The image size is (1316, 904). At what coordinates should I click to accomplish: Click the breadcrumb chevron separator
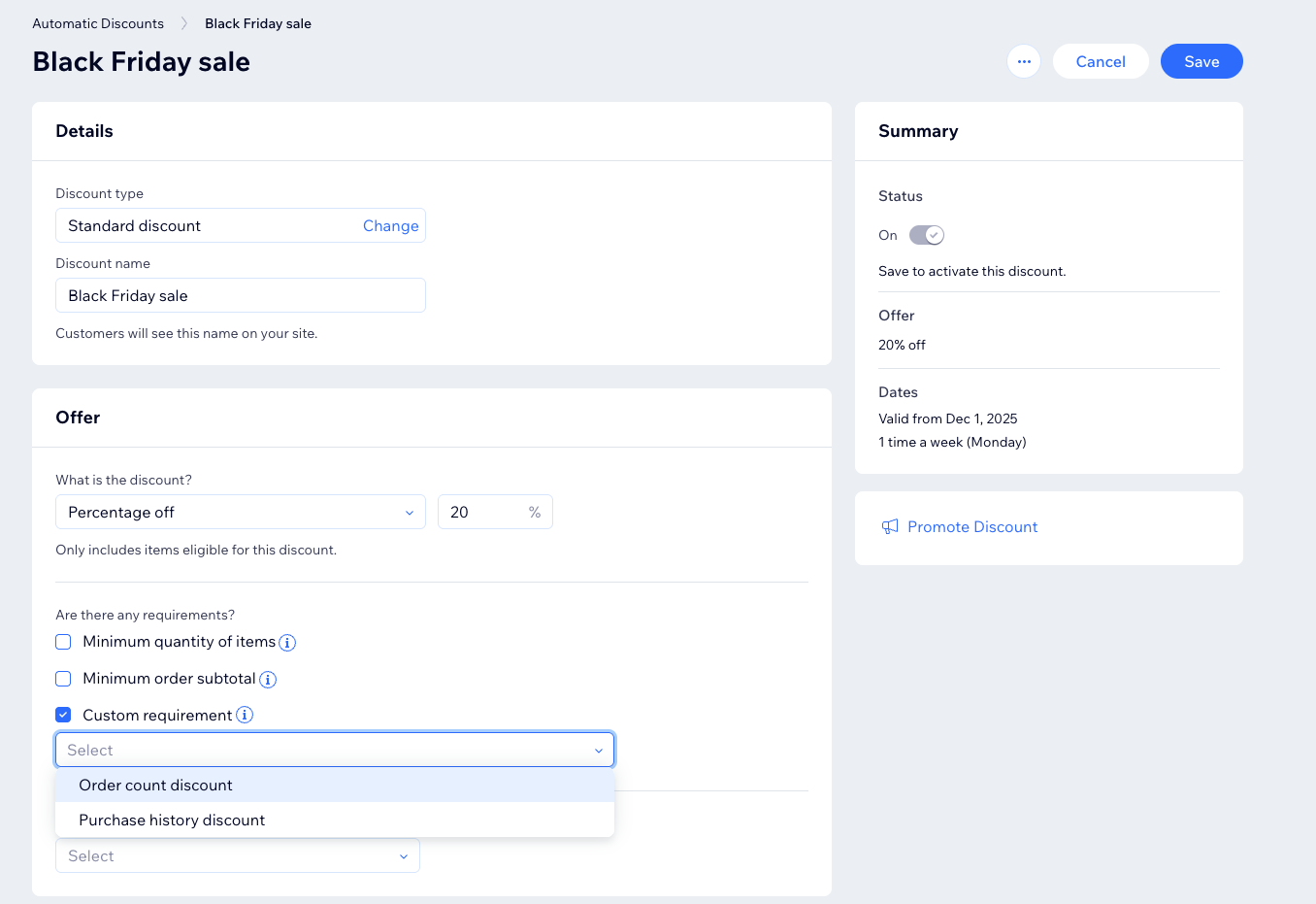(184, 23)
